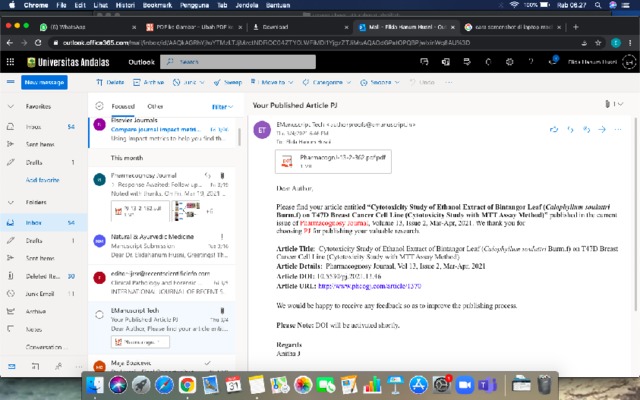This screenshot has width=640, height=400.
Task: Click Undo in the toolbar
Action: (422, 82)
